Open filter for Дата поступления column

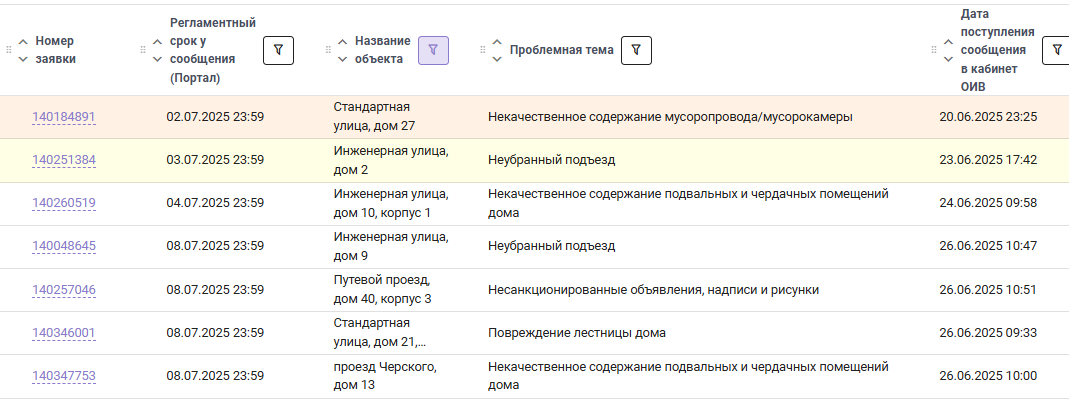pos(1056,50)
